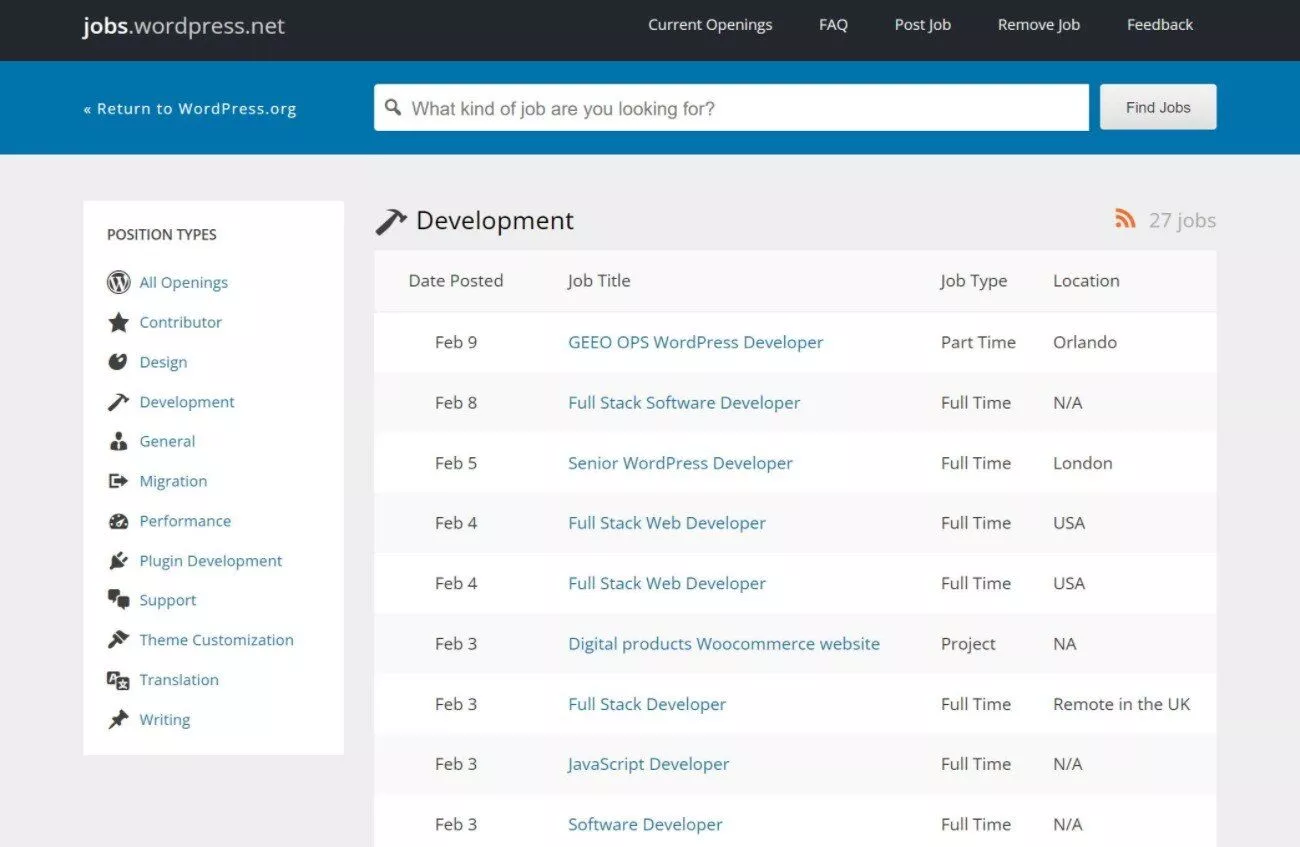Open Senior WordPress Developer job

(x=680, y=463)
